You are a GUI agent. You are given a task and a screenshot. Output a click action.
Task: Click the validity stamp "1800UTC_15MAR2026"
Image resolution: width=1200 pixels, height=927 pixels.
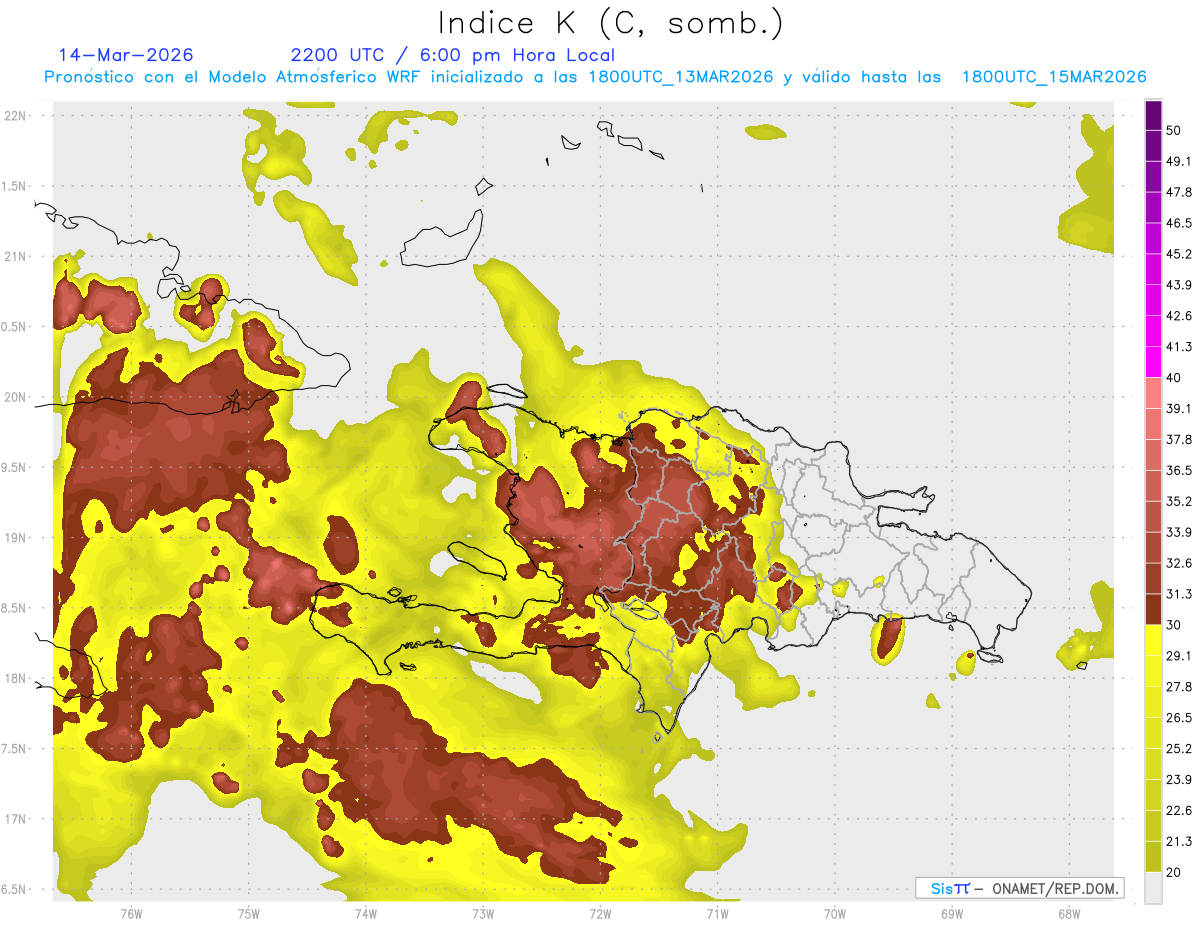pyautogui.click(x=1054, y=77)
